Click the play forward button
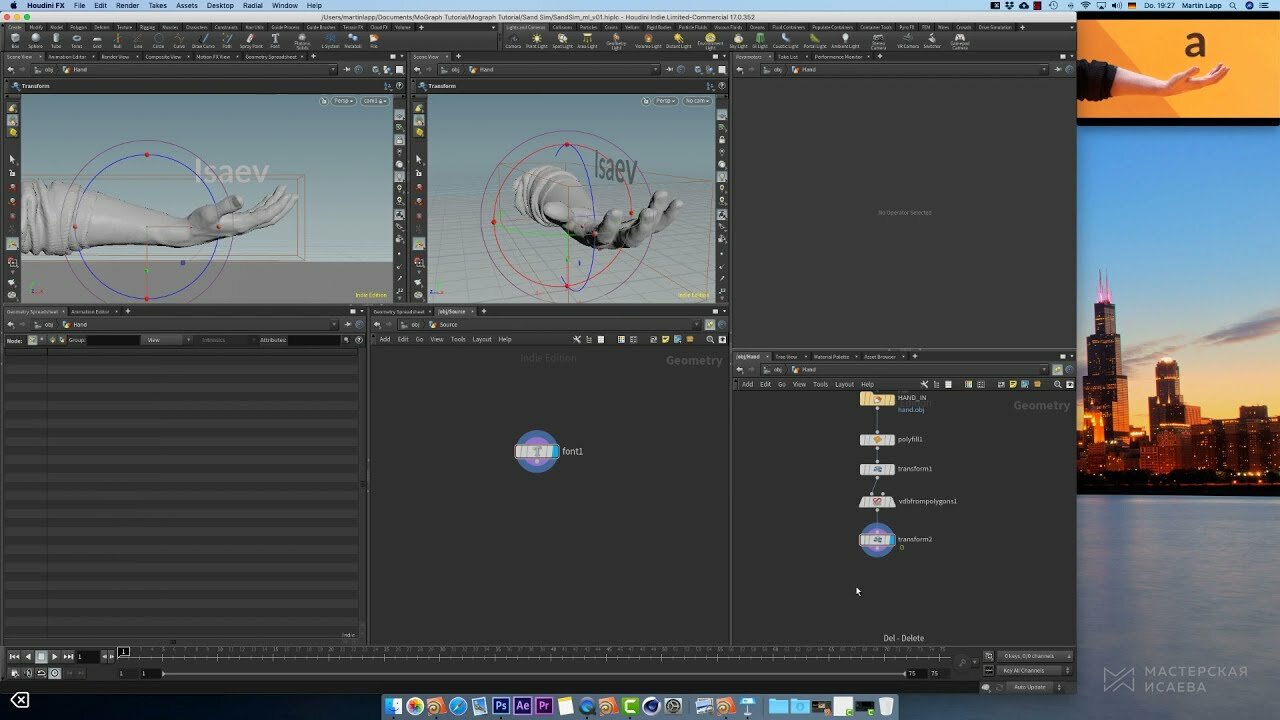Viewport: 1280px width, 720px height. (55, 656)
